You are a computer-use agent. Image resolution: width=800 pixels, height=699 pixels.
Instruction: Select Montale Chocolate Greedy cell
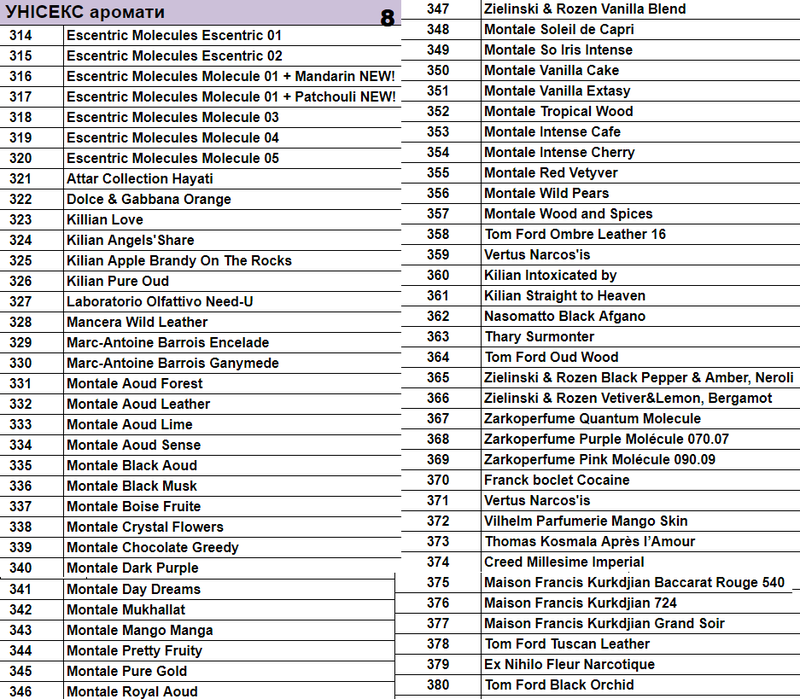(x=152, y=548)
